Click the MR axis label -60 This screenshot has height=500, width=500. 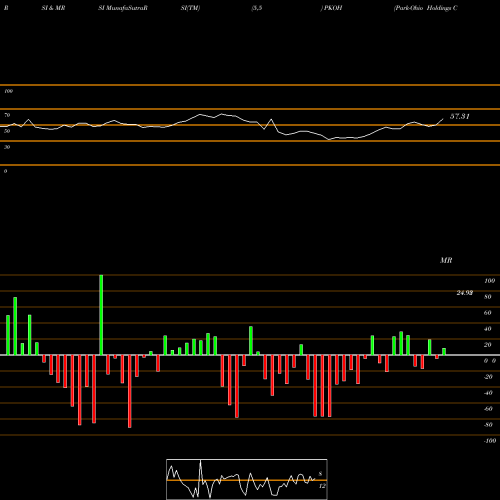point(488,409)
